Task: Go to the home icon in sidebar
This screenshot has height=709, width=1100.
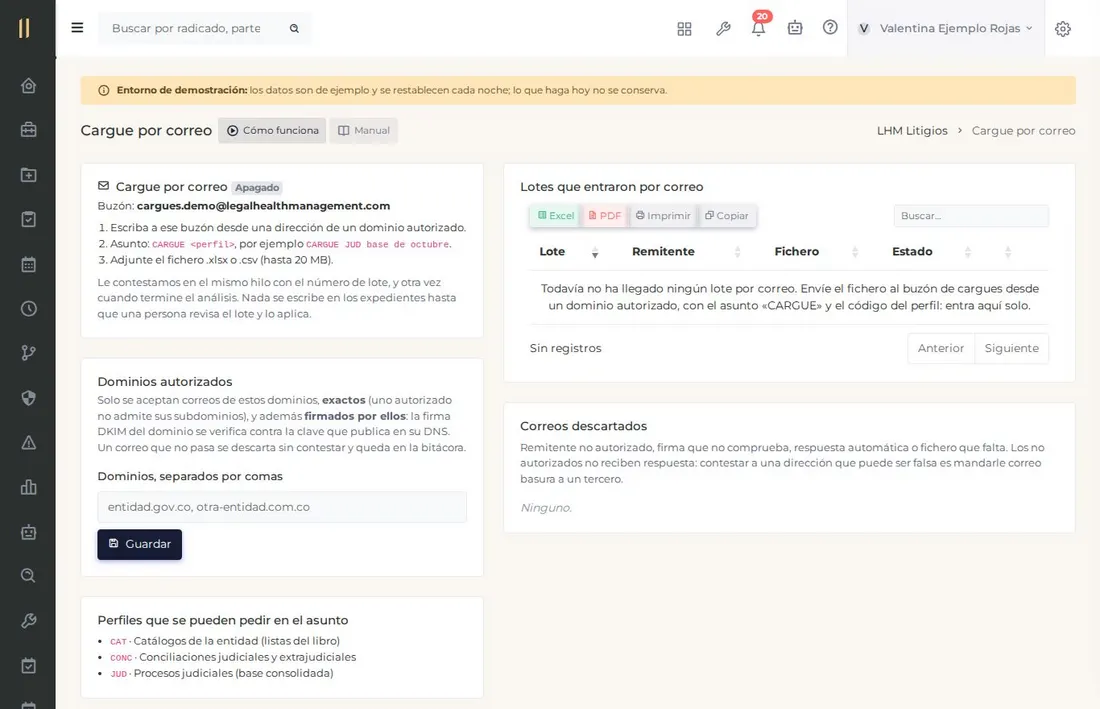Action: click(28, 86)
